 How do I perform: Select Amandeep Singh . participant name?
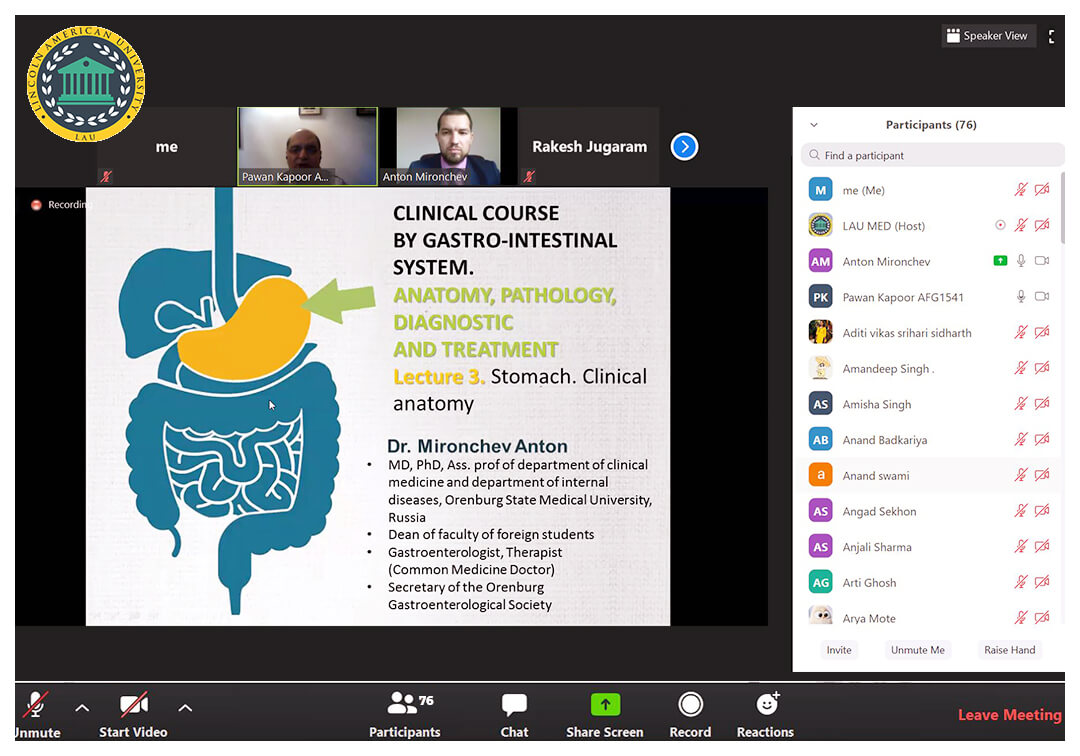889,368
